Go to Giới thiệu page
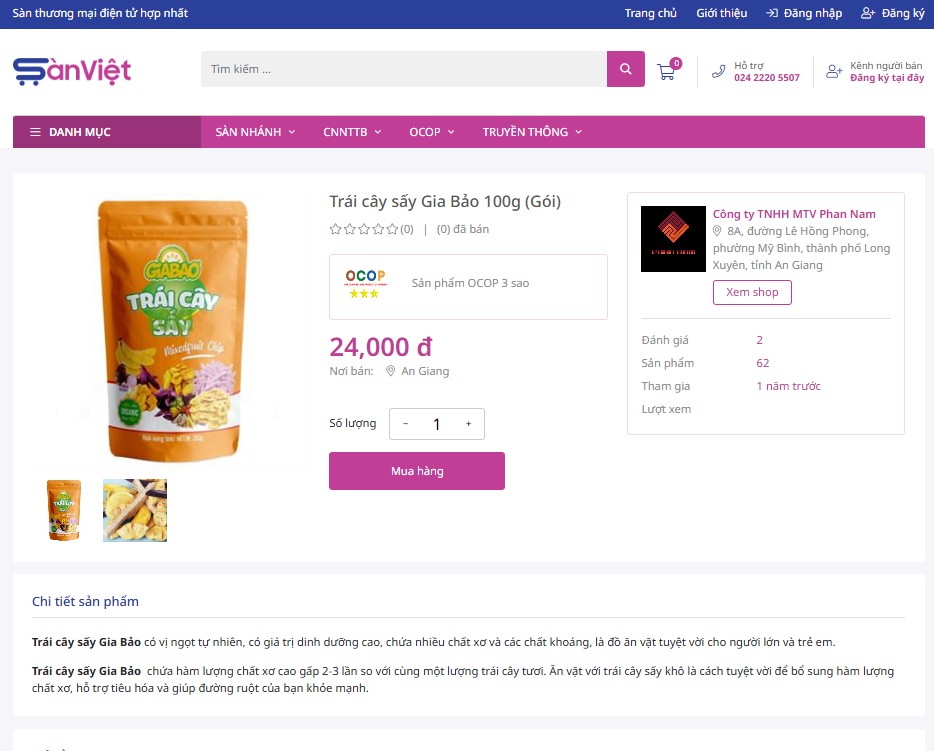Viewport: 934px width, 751px height. coord(721,13)
